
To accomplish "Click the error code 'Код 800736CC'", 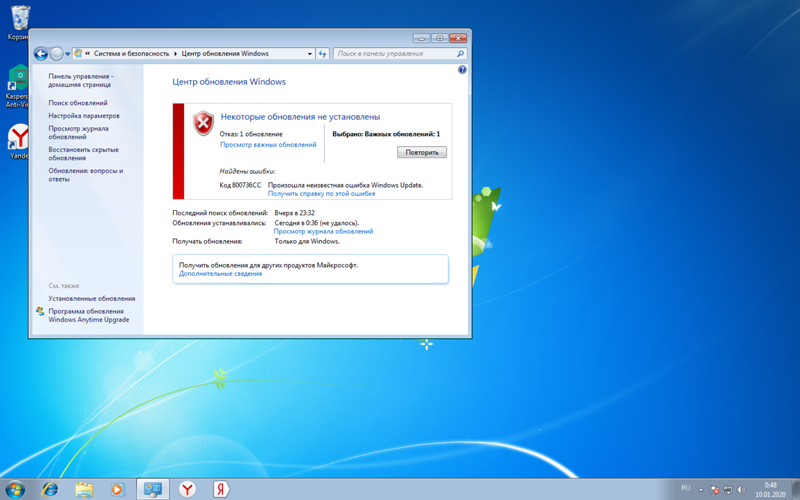I will 240,185.
